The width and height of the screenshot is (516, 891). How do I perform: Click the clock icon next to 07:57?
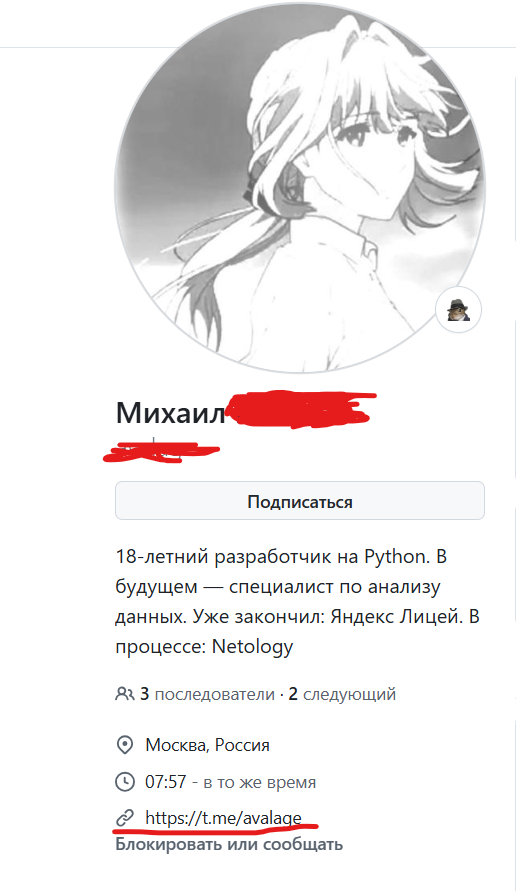[x=124, y=782]
